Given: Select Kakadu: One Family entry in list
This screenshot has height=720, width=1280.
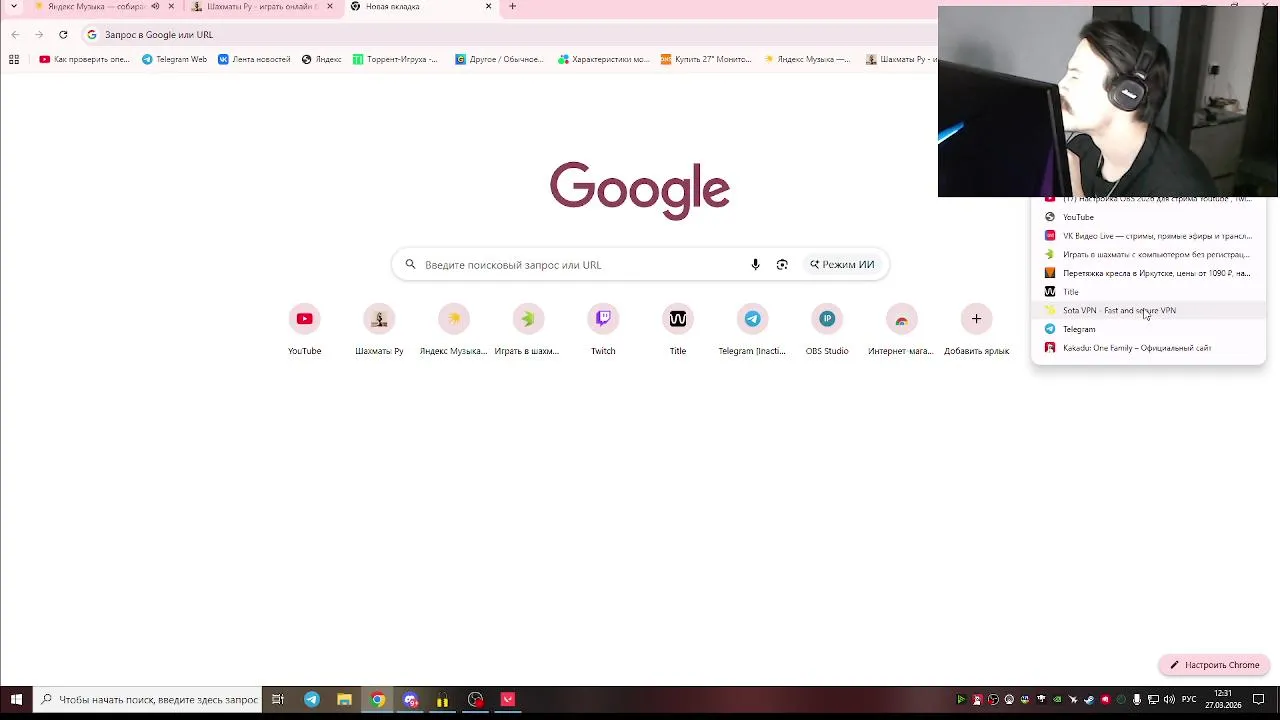Looking at the screenshot, I should click(1149, 348).
